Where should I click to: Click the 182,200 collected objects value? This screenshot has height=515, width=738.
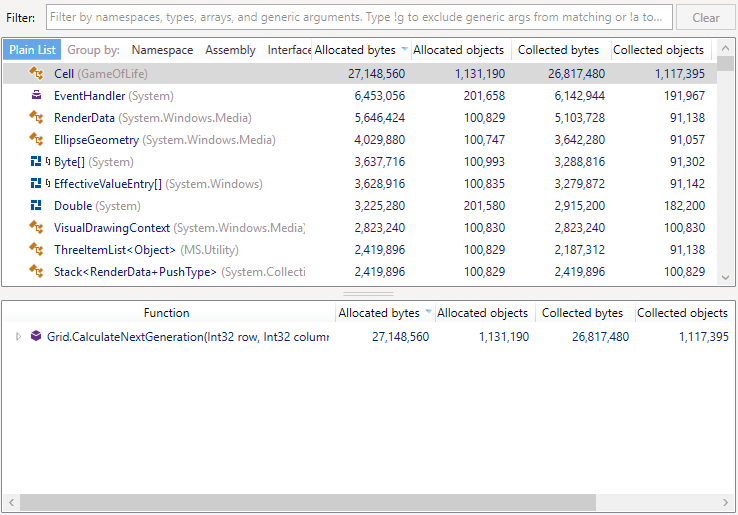click(684, 206)
